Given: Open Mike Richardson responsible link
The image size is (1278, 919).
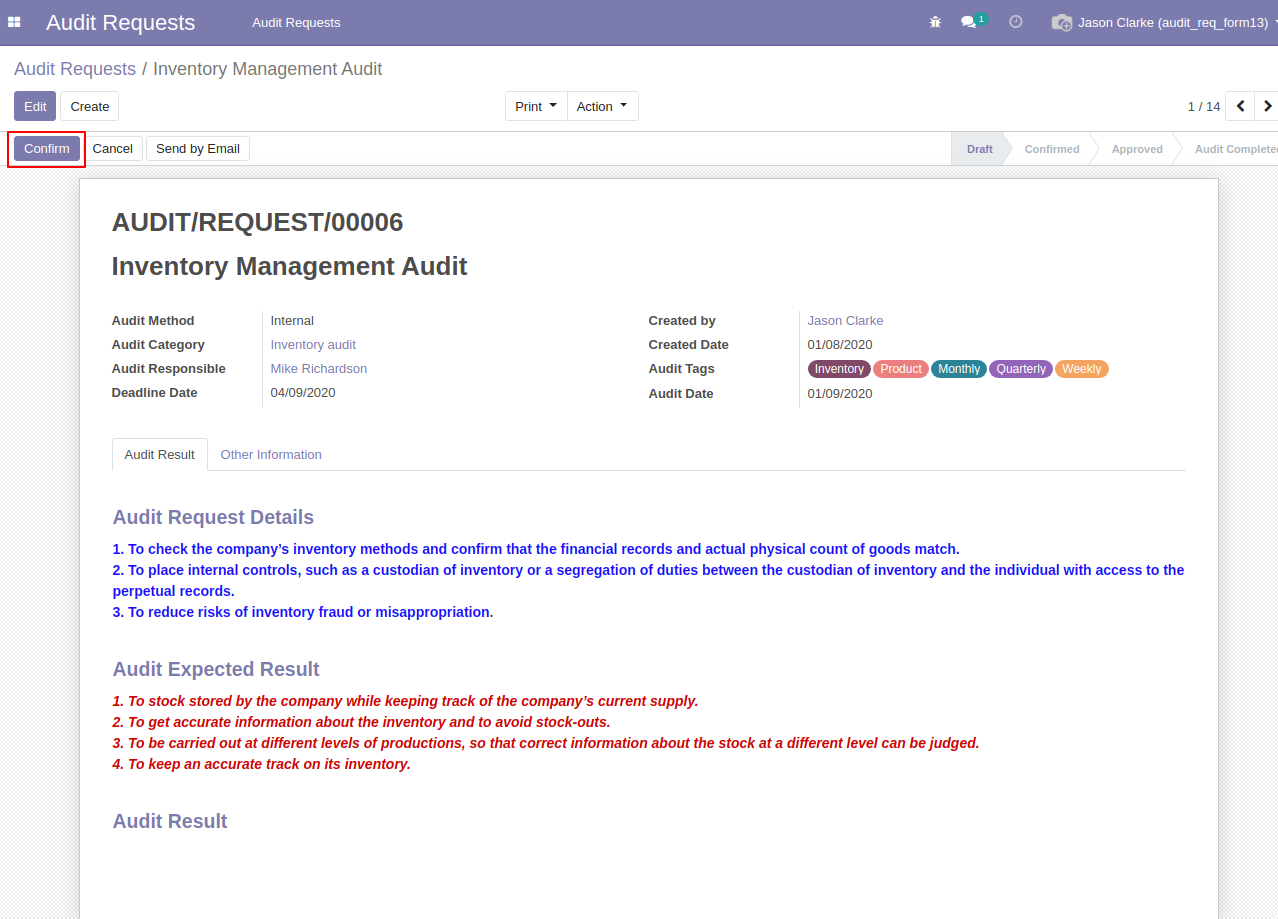Looking at the screenshot, I should [x=319, y=368].
